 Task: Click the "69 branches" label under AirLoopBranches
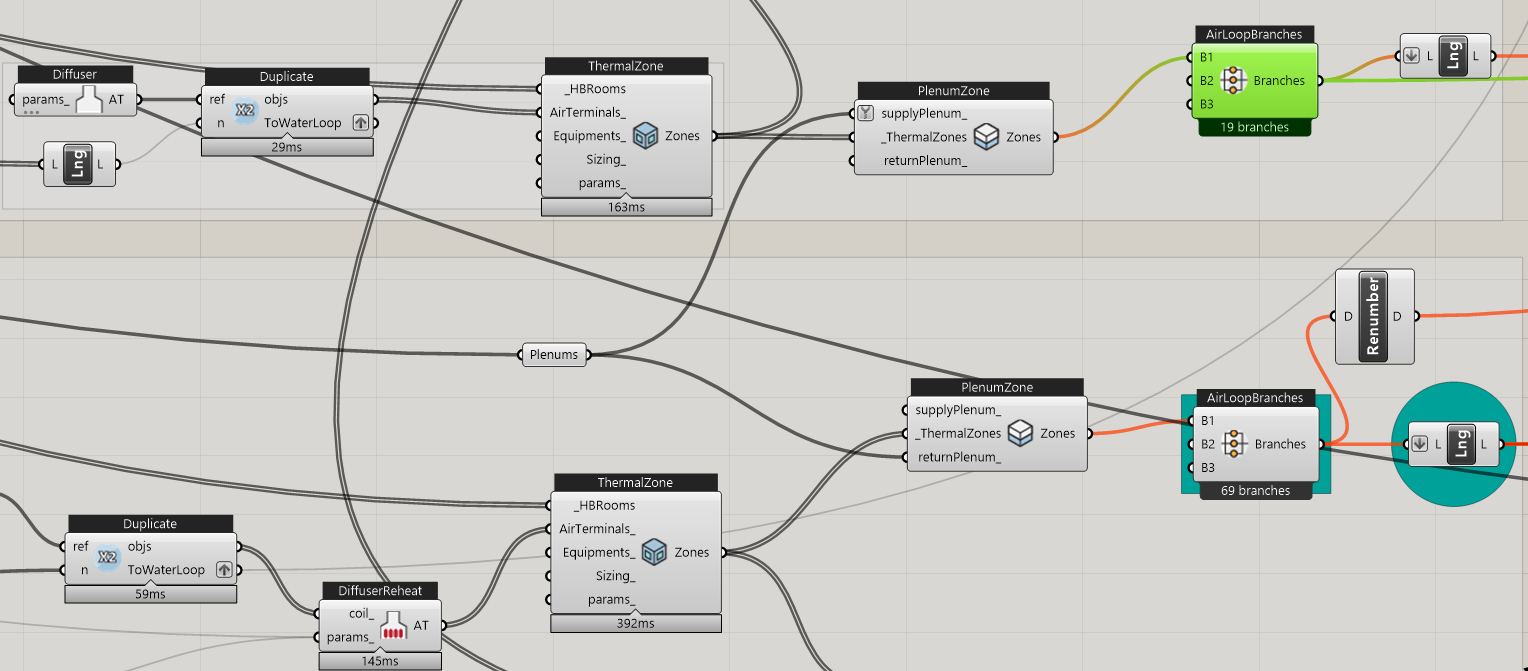pos(1255,491)
